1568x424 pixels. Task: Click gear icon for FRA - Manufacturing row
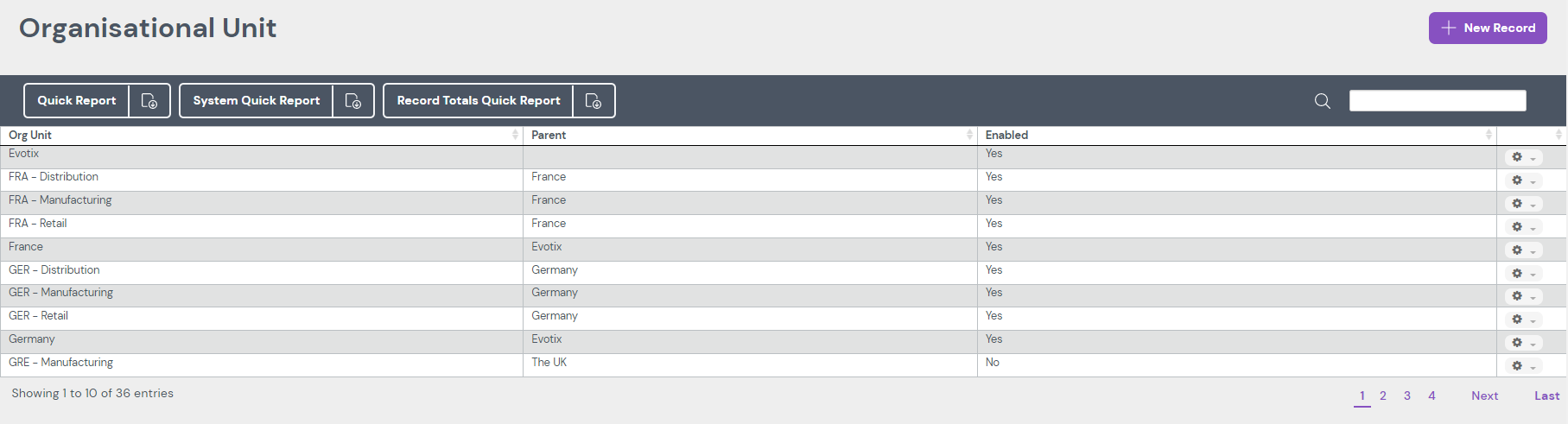[x=1522, y=204]
